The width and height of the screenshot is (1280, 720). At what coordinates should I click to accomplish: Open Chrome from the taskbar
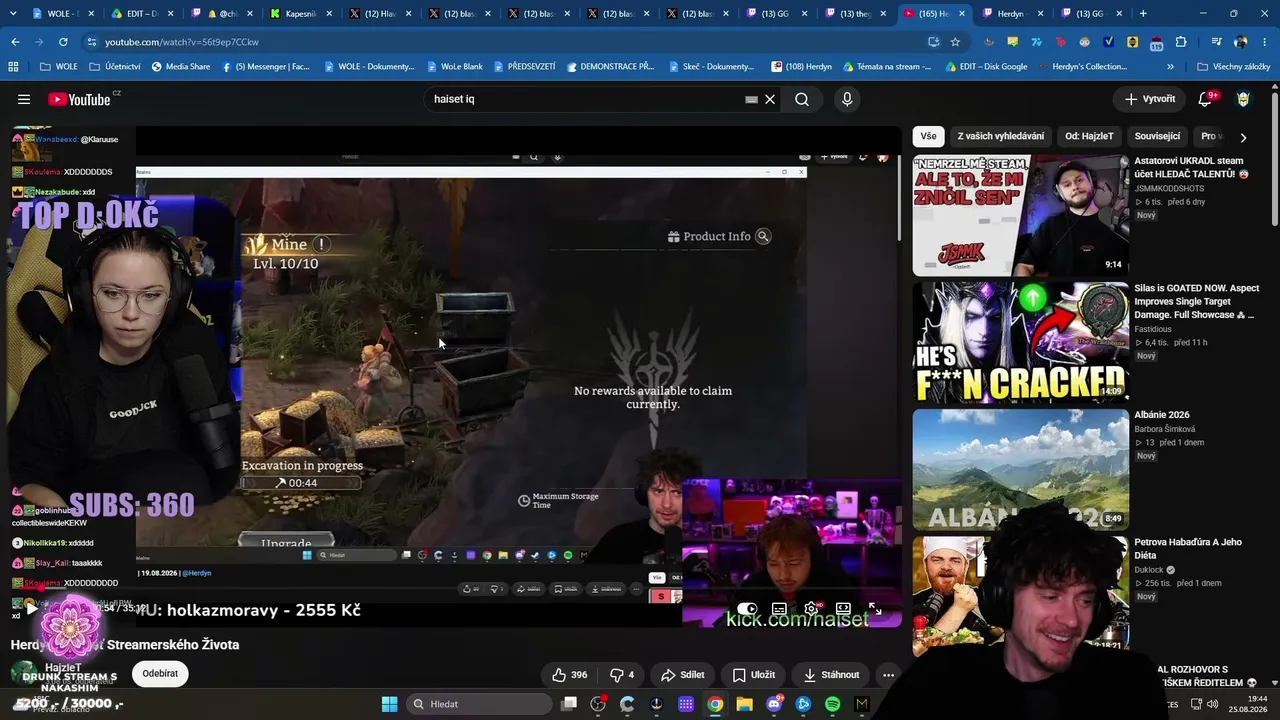pos(715,704)
